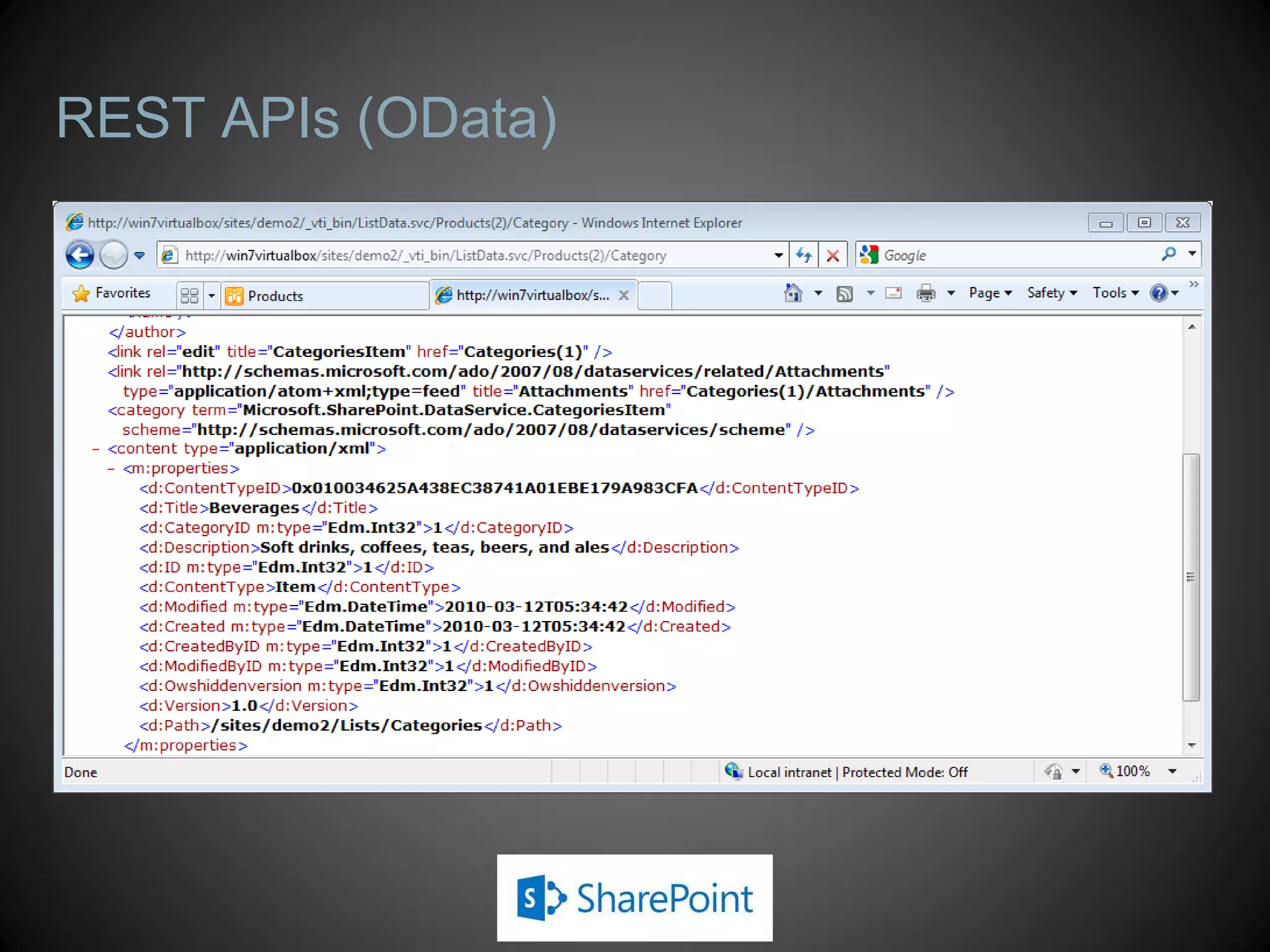Switch to the Products tab
Viewport: 1270px width, 952px height.
tap(325, 296)
